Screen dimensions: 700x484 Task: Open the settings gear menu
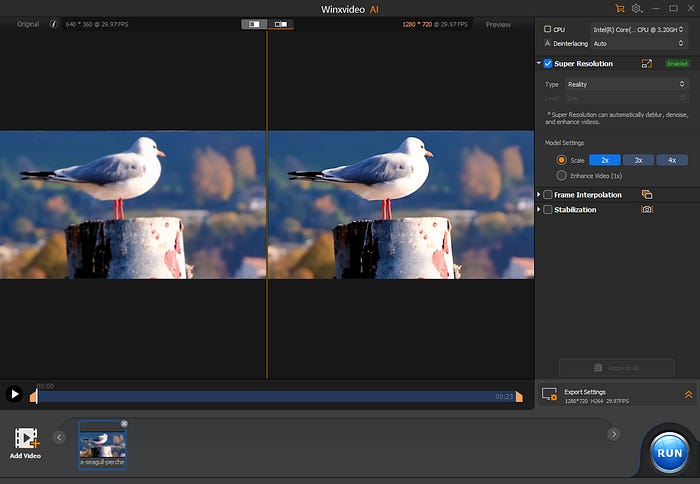pyautogui.click(x=636, y=8)
